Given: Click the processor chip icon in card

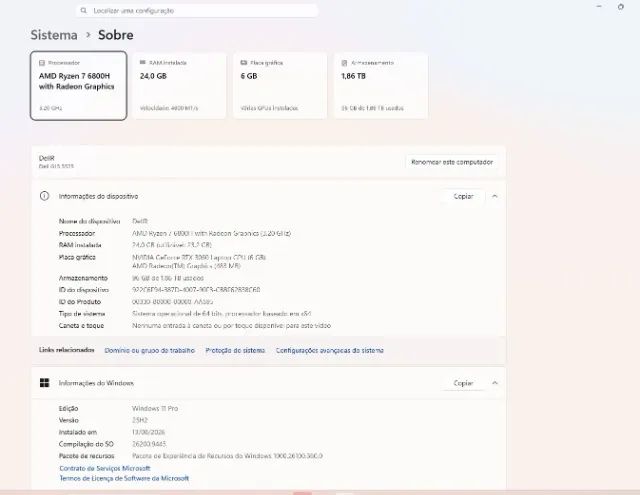Looking at the screenshot, I should (x=42, y=63).
